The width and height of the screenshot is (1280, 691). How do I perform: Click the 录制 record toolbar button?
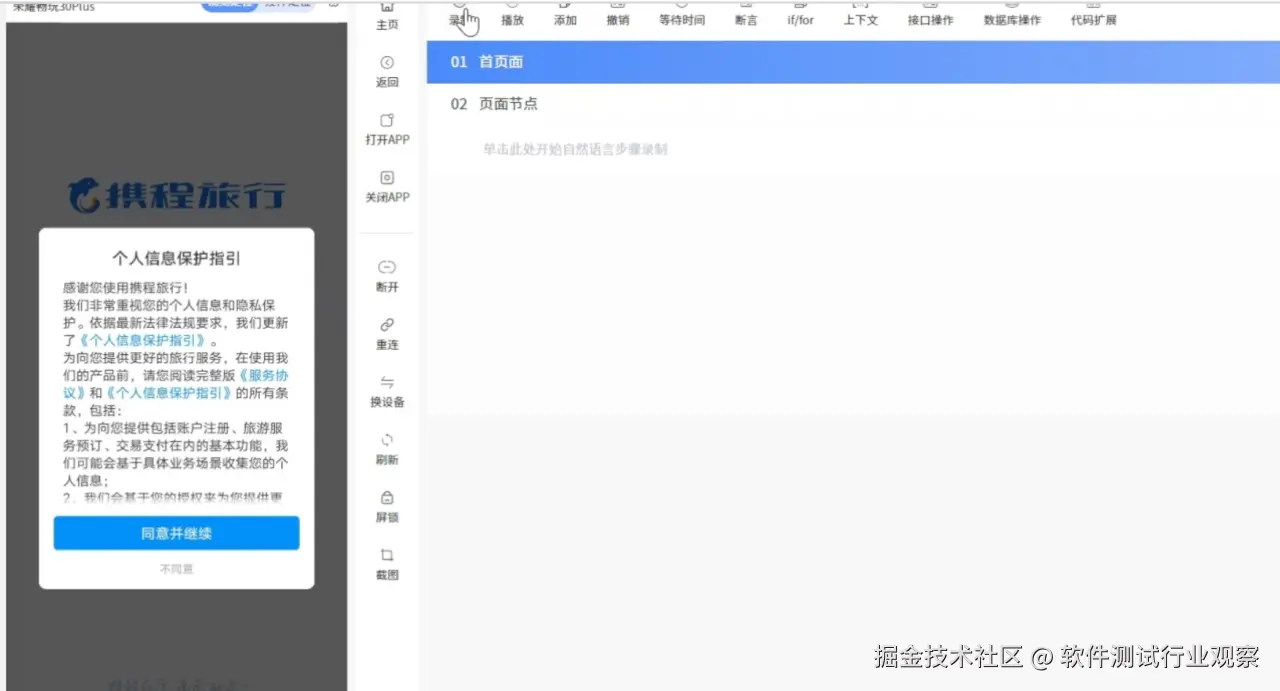tap(459, 14)
